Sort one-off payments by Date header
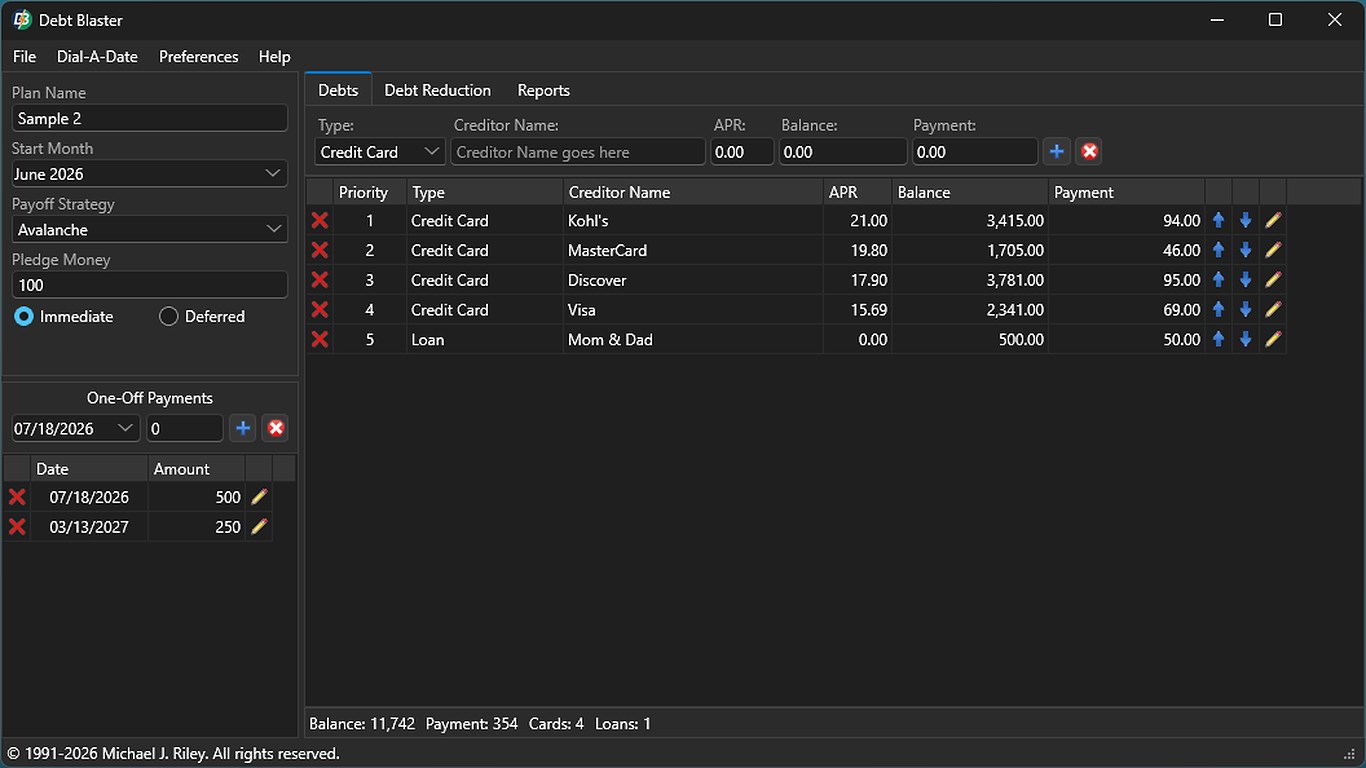 [x=89, y=469]
